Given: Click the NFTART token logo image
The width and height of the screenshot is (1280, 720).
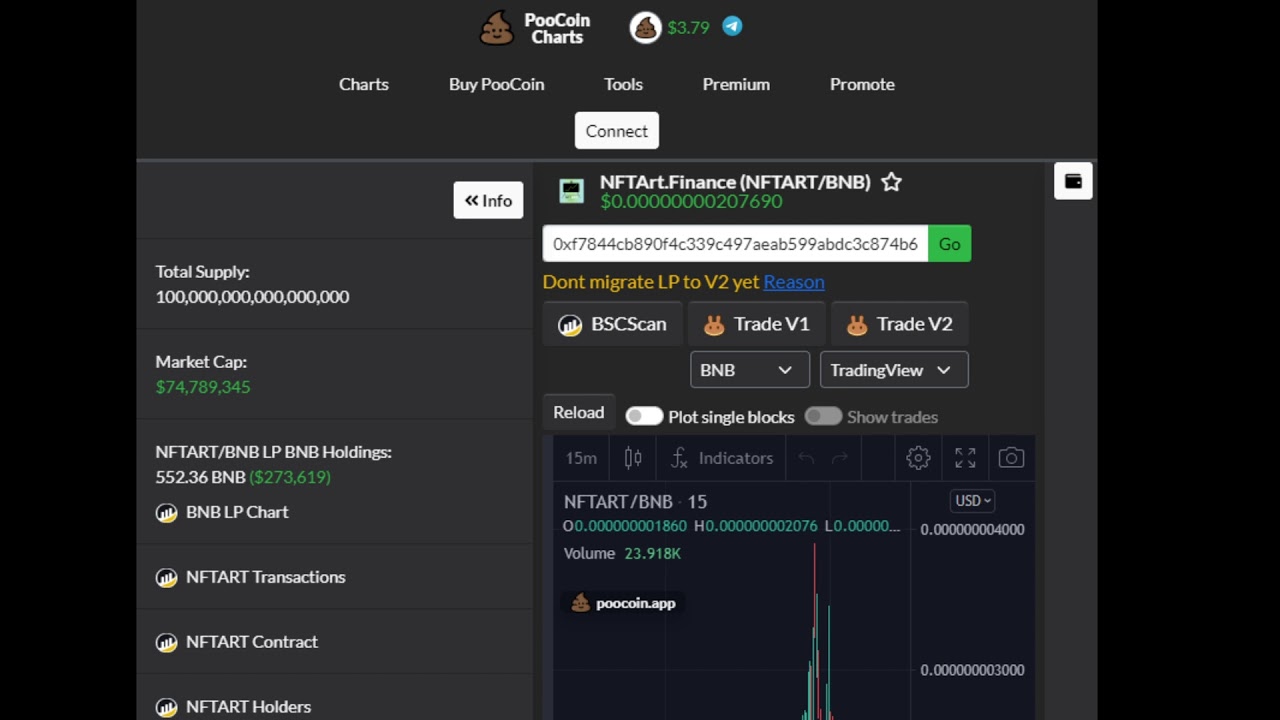Looking at the screenshot, I should pyautogui.click(x=571, y=191).
